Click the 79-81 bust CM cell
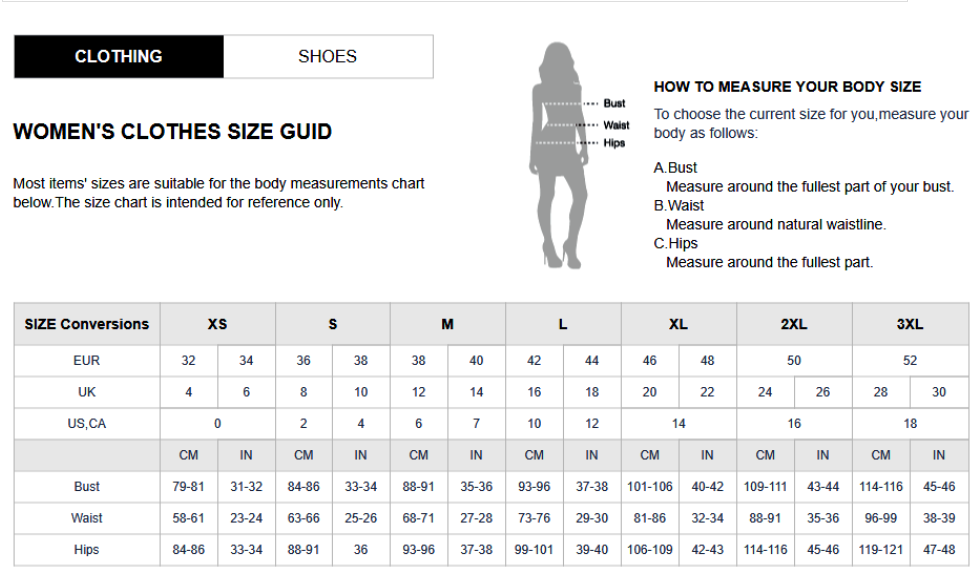 (x=189, y=487)
